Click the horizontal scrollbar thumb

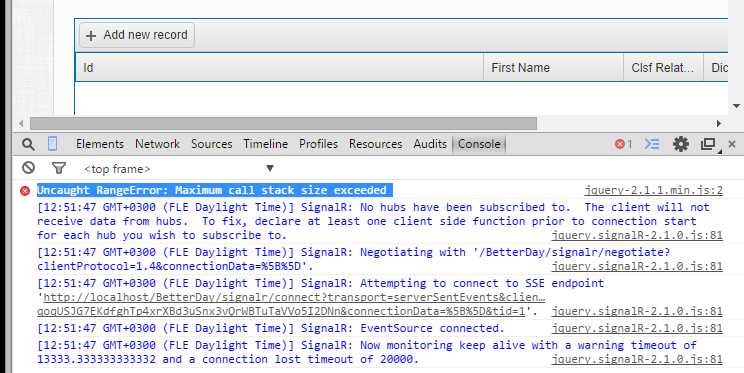pos(283,123)
